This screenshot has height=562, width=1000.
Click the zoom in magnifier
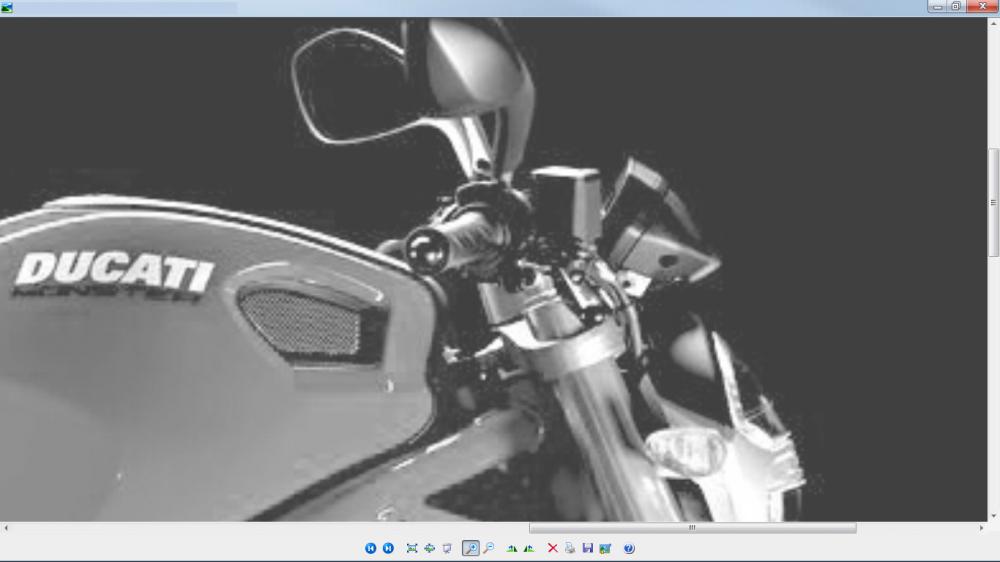tap(471, 549)
